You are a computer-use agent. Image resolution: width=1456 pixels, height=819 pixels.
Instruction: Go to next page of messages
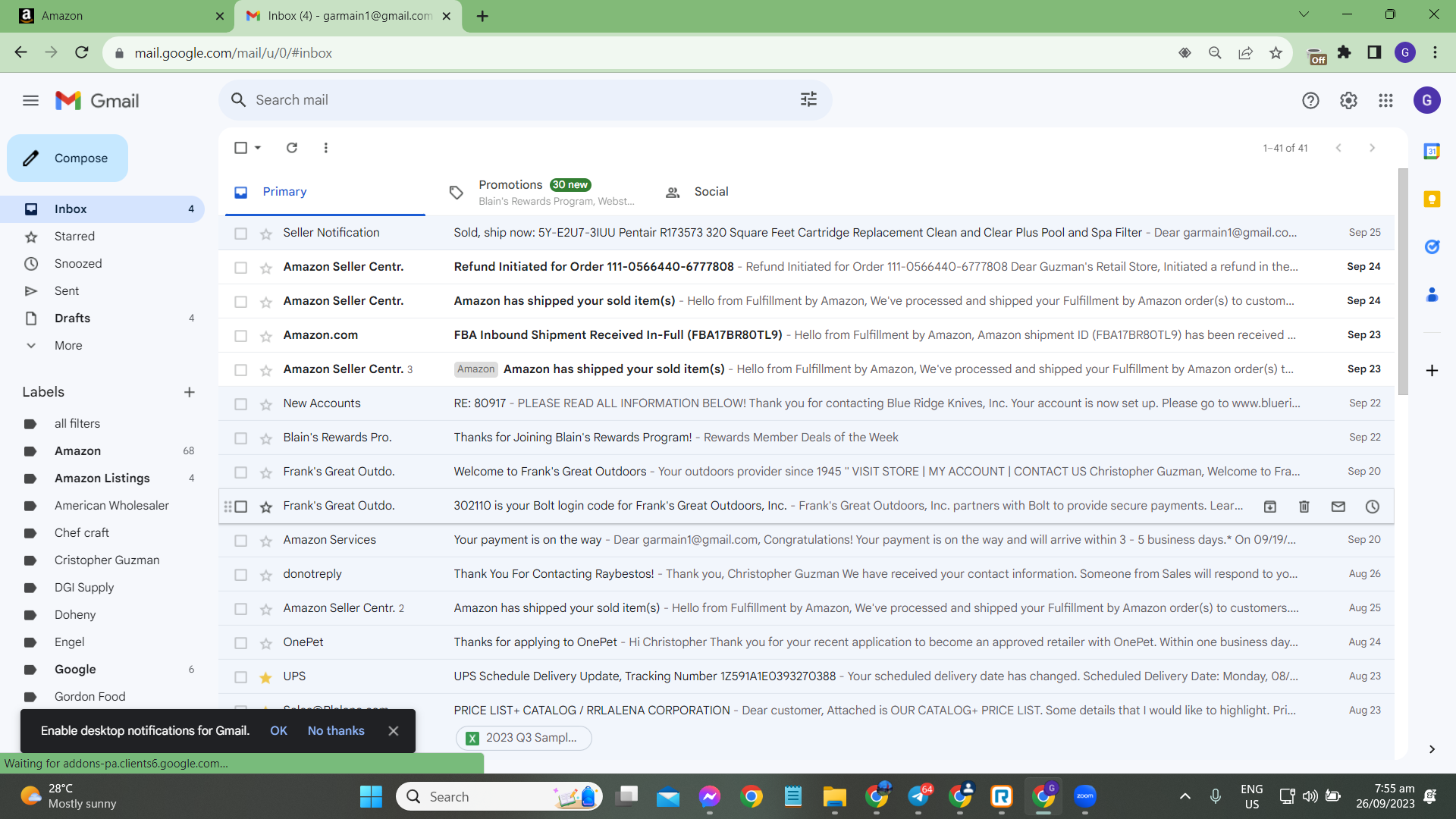(x=1372, y=148)
